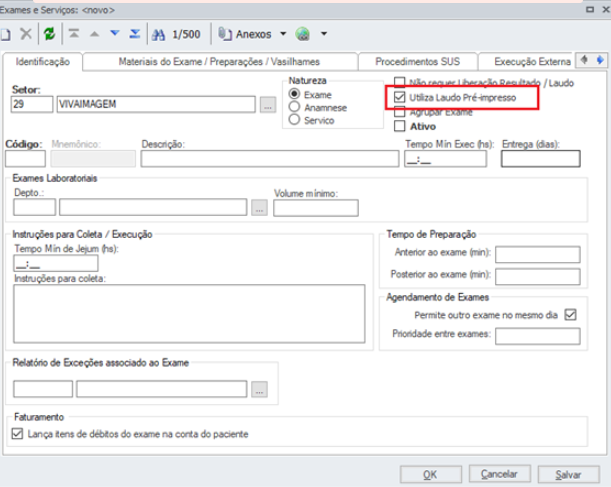Select Anamnese natureza radio button
Image resolution: width=611 pixels, height=487 pixels.
[x=294, y=107]
